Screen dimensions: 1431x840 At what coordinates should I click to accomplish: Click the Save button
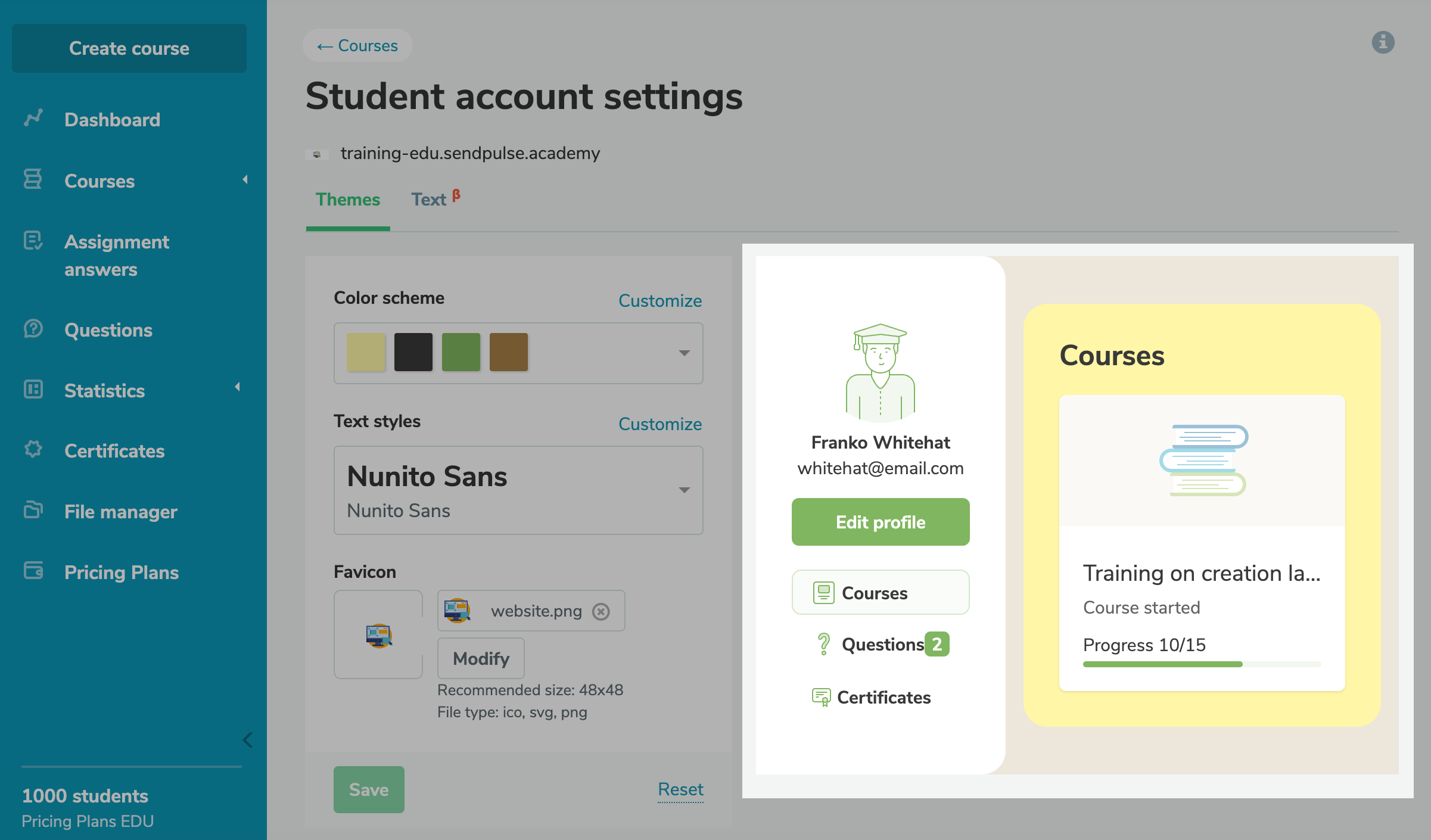point(369,789)
